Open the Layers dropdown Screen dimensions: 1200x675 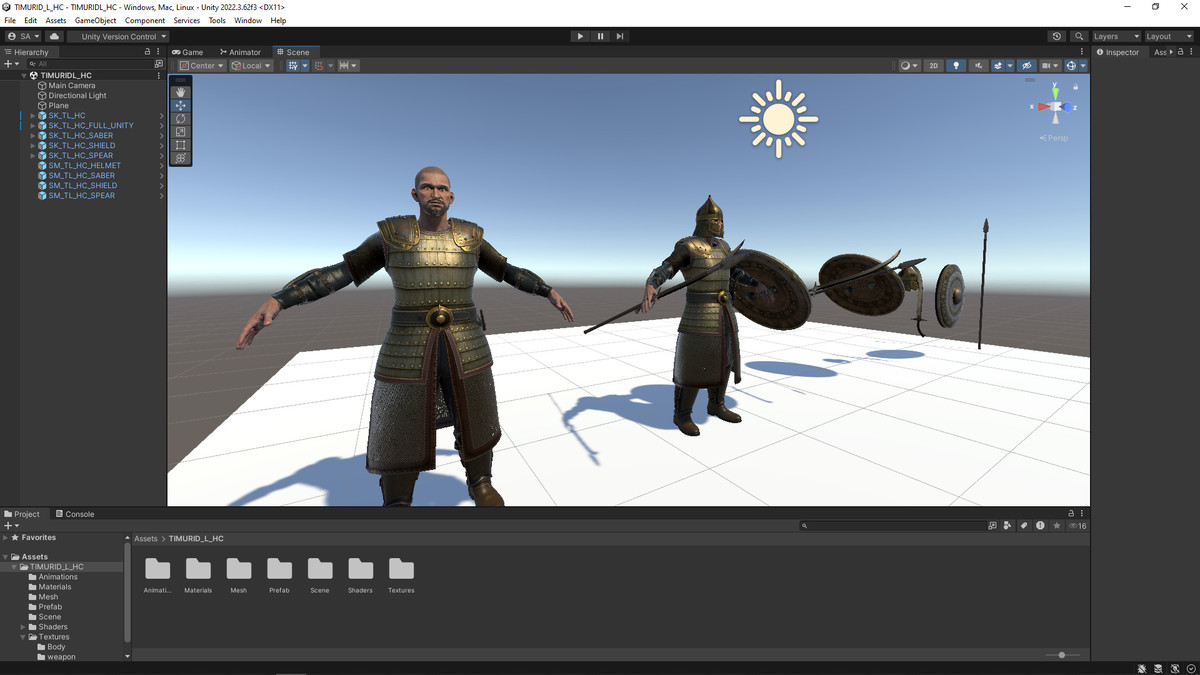(x=1115, y=36)
